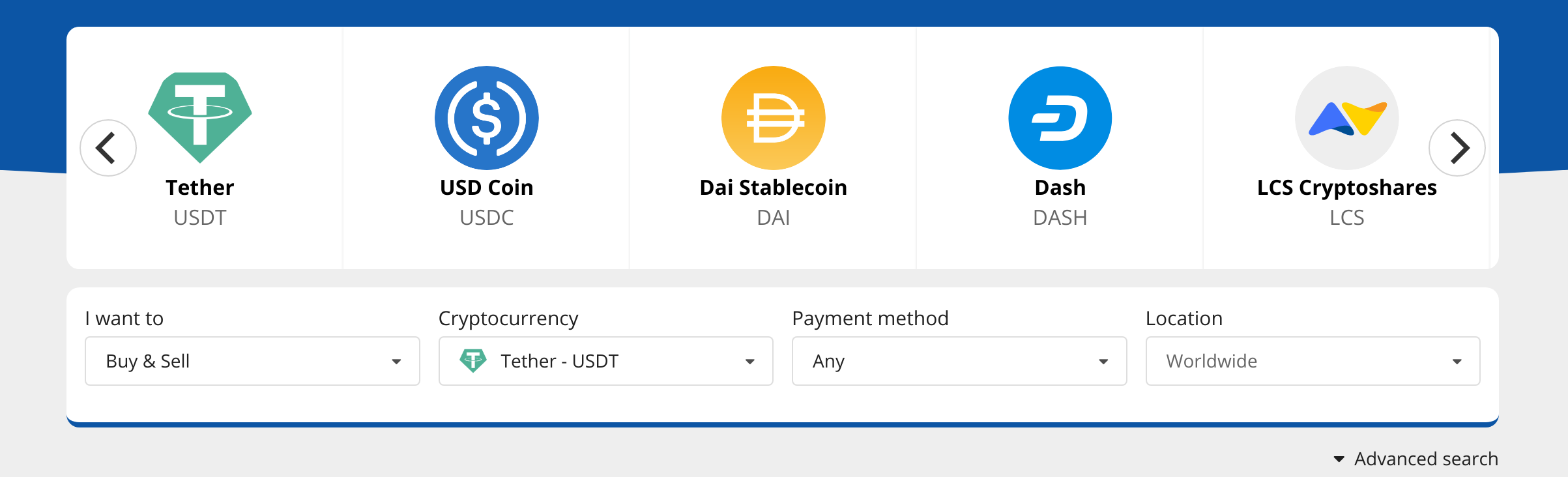1568x477 pixels.
Task: Click the "LCS Cryptoshares" name label
Action: (1347, 188)
